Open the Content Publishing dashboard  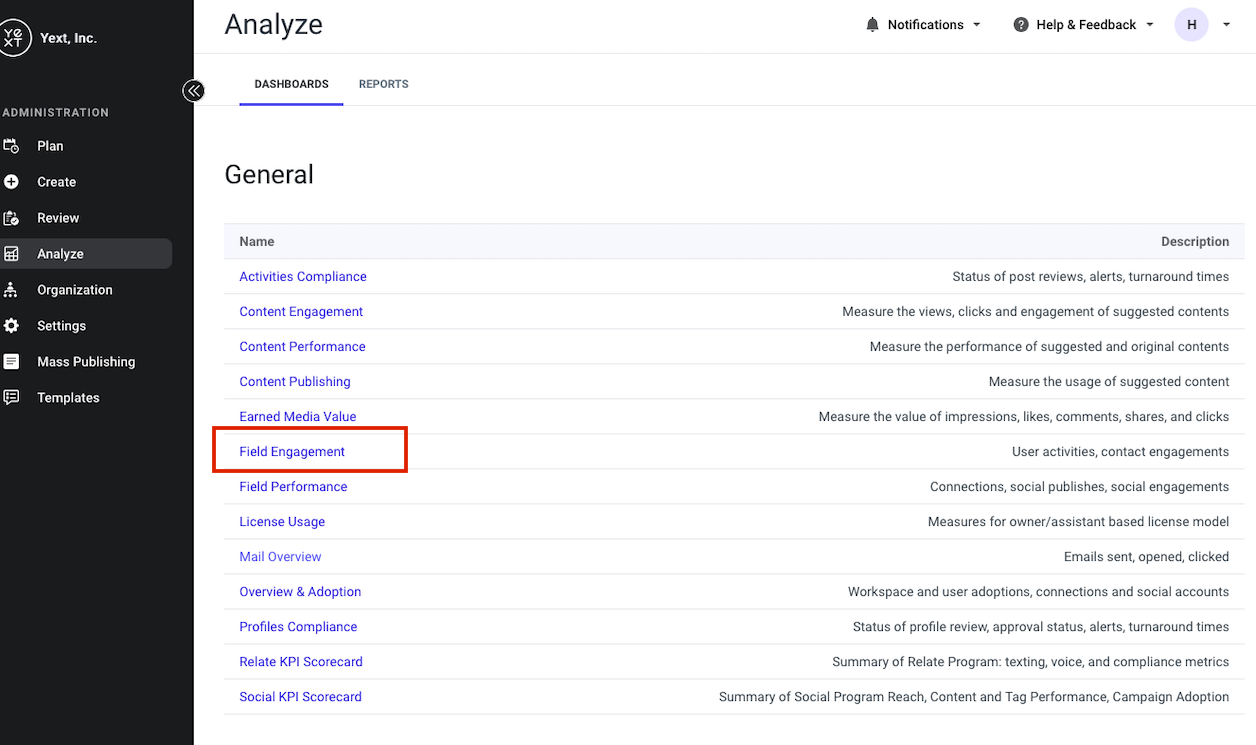click(295, 382)
